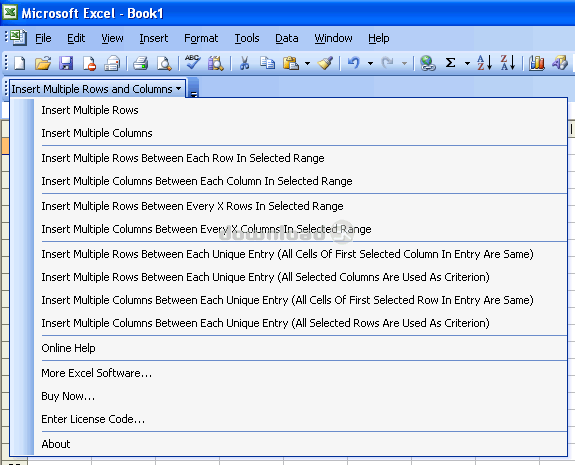Choose Enter License Code… option
Image resolution: width=575 pixels, height=465 pixels.
tap(93, 419)
